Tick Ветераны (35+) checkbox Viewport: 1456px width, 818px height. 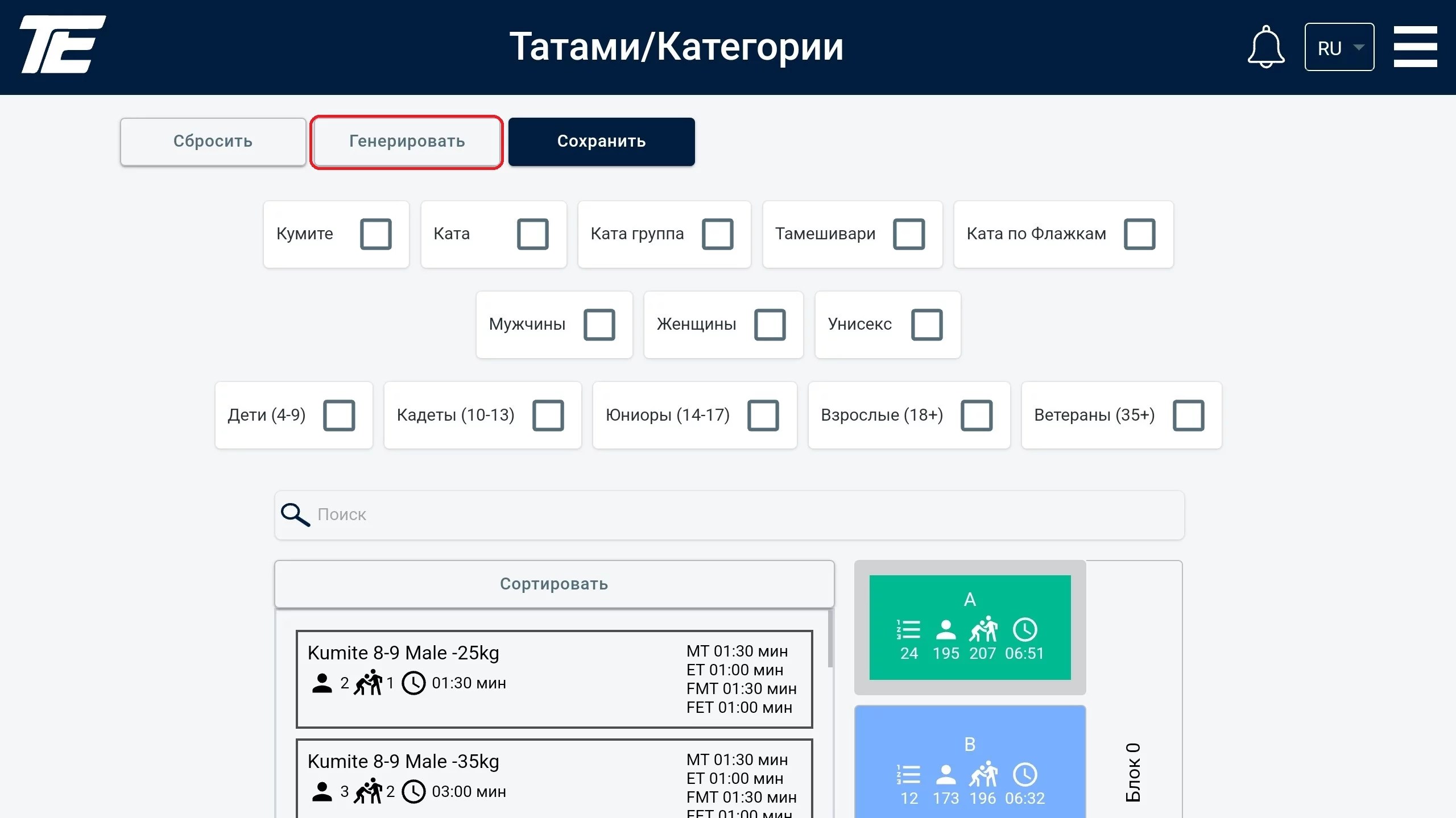click(x=1189, y=416)
